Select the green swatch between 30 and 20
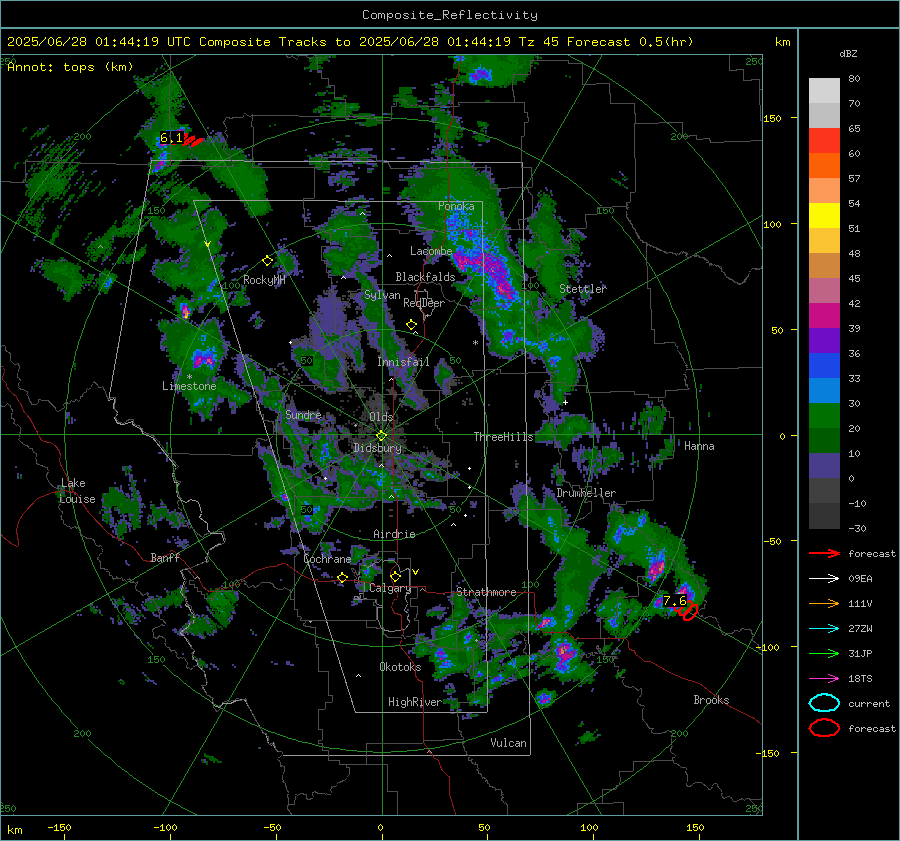The width and height of the screenshot is (900, 841). tap(824, 416)
